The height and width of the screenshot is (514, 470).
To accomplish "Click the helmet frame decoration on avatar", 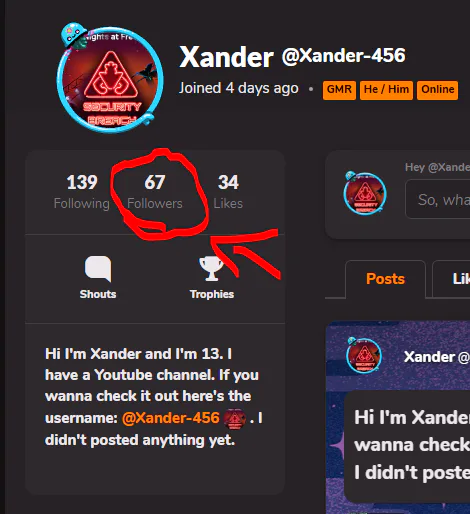I will [x=74, y=35].
